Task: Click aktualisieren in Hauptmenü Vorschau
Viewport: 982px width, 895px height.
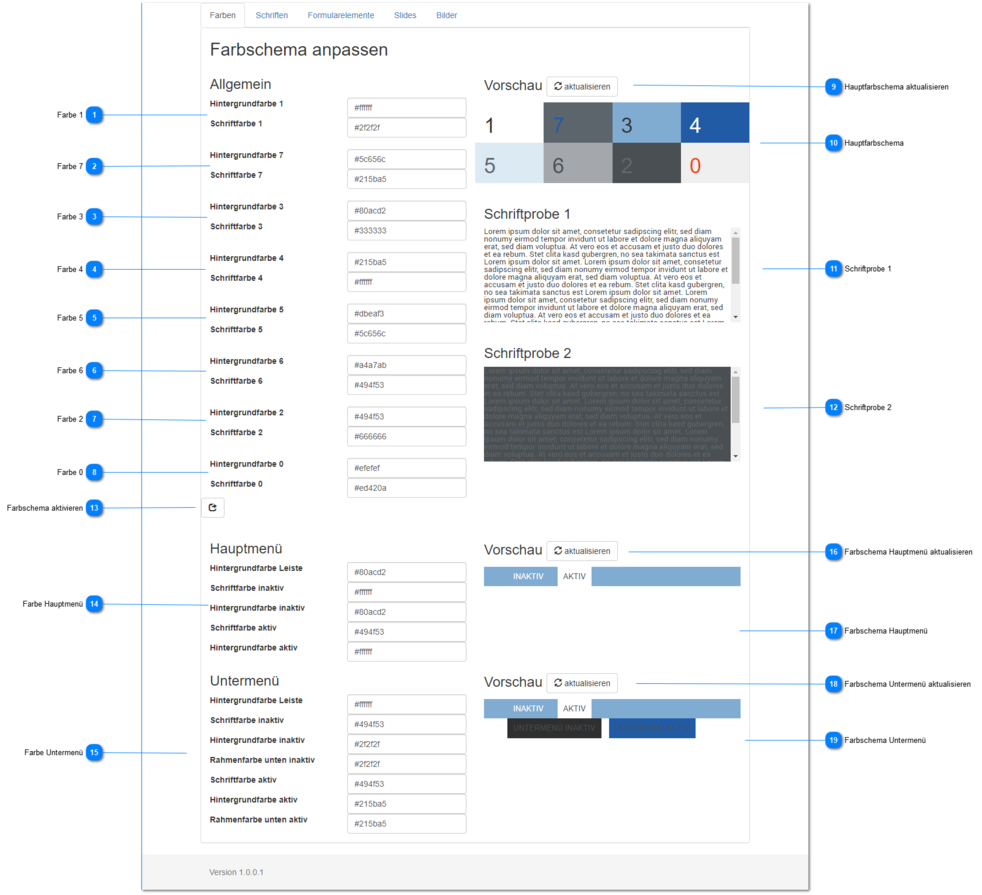Action: [582, 551]
